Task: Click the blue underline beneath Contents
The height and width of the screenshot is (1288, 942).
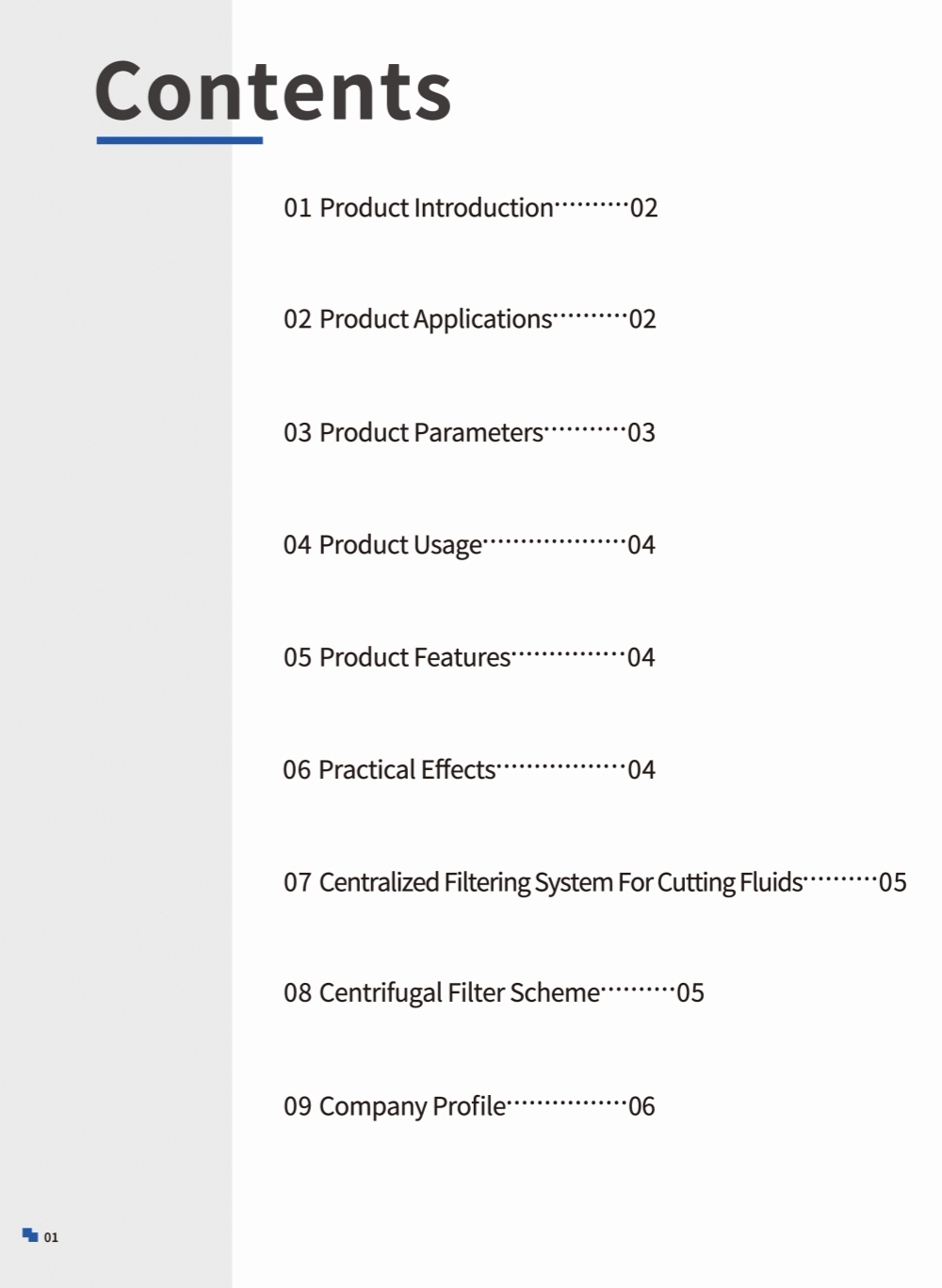Action: (x=179, y=140)
